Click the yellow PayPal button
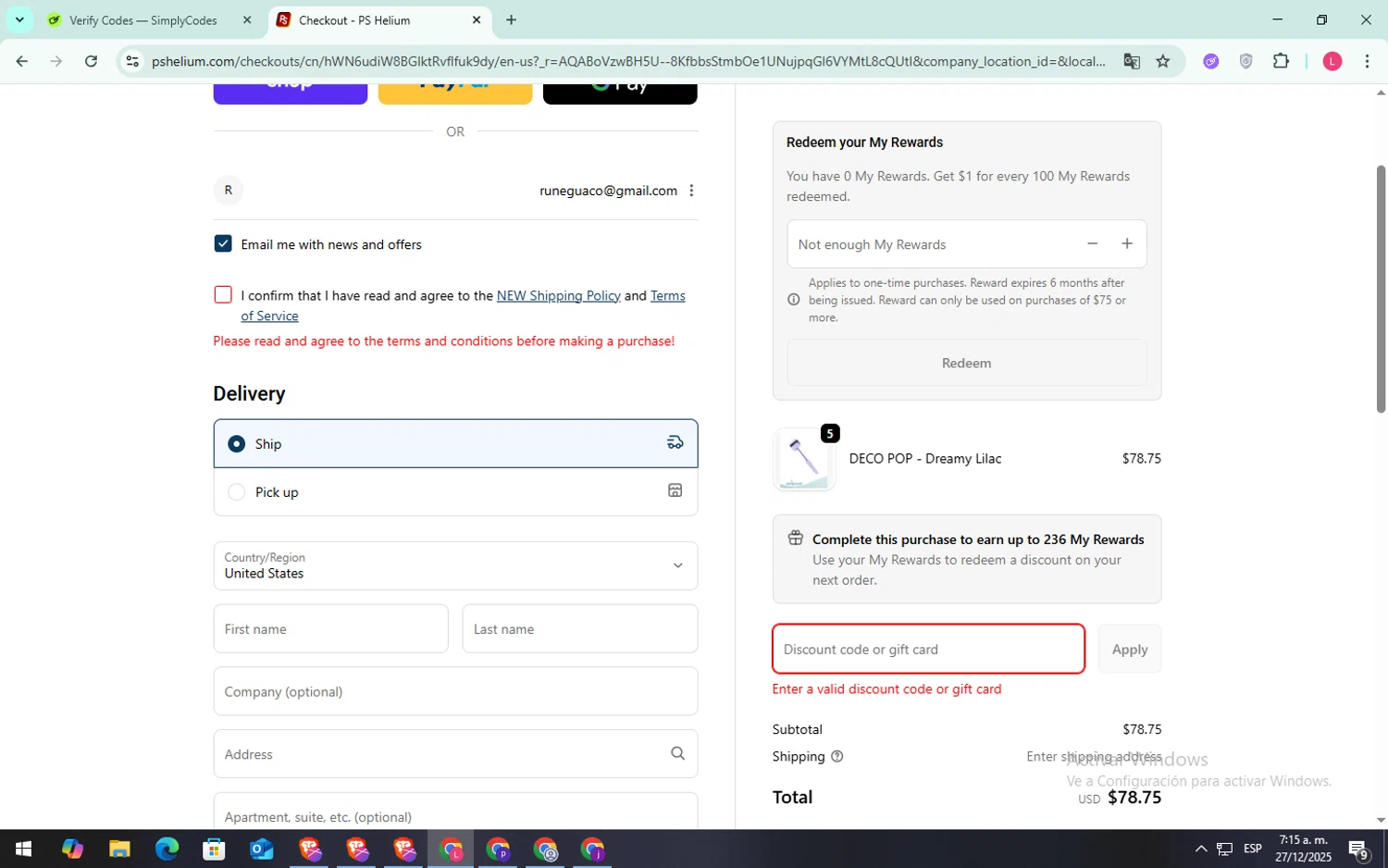This screenshot has width=1388, height=868. pyautogui.click(x=455, y=93)
